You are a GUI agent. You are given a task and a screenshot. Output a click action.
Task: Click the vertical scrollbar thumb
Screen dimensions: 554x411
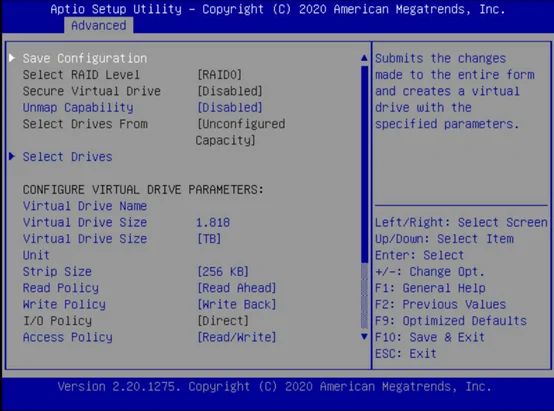[364, 164]
